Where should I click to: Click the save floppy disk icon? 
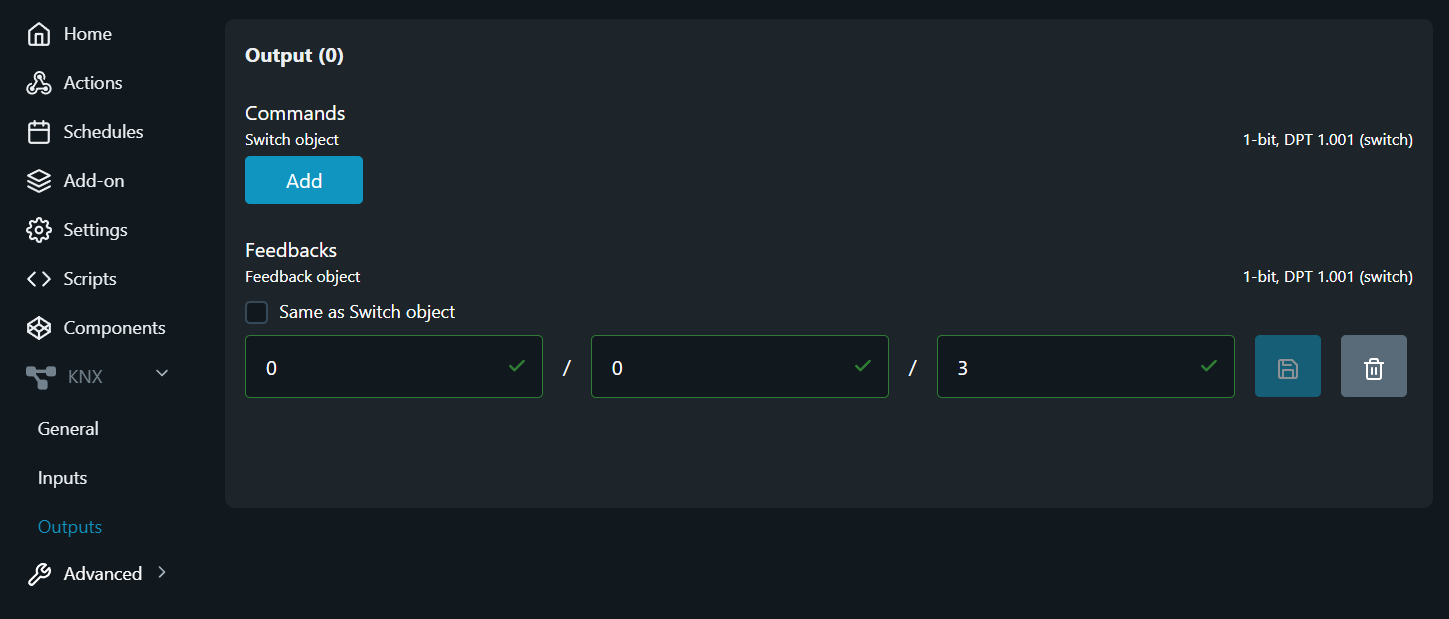coord(1288,366)
